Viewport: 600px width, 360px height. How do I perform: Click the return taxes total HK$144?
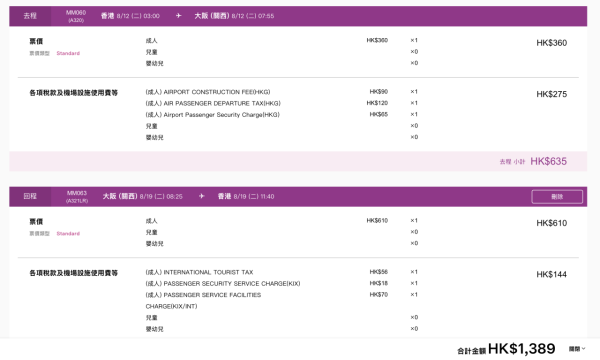click(551, 274)
